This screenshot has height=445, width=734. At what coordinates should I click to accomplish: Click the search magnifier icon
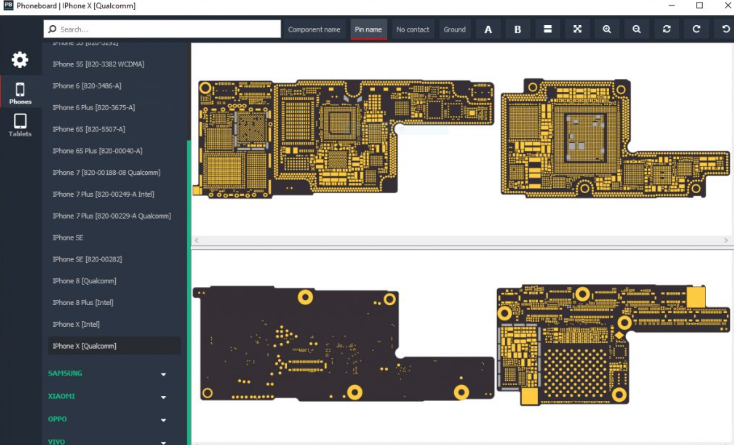click(x=52, y=29)
